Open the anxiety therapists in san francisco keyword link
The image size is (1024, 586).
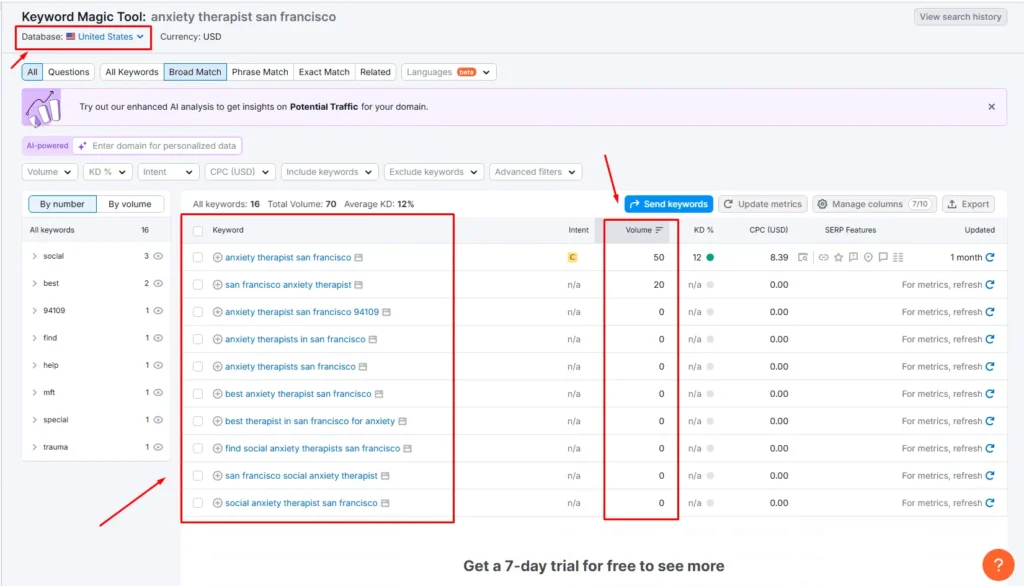[295, 339]
